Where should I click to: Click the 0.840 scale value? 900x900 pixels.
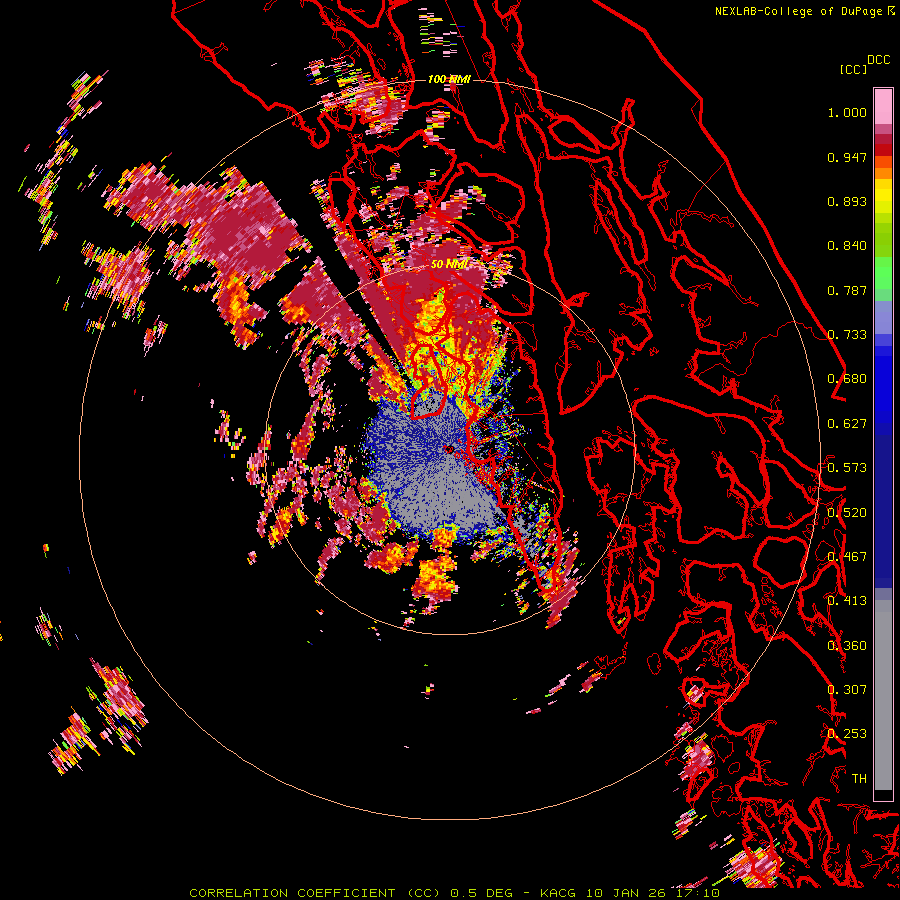point(847,246)
